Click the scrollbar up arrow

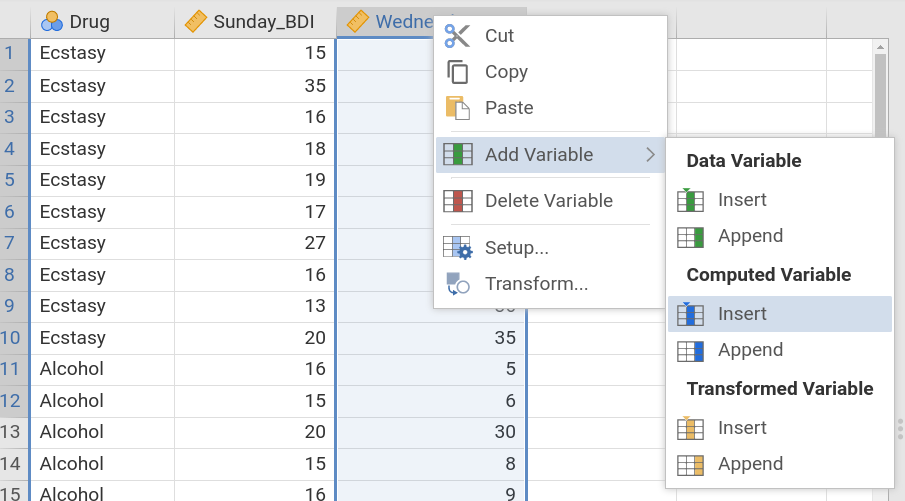tap(880, 47)
